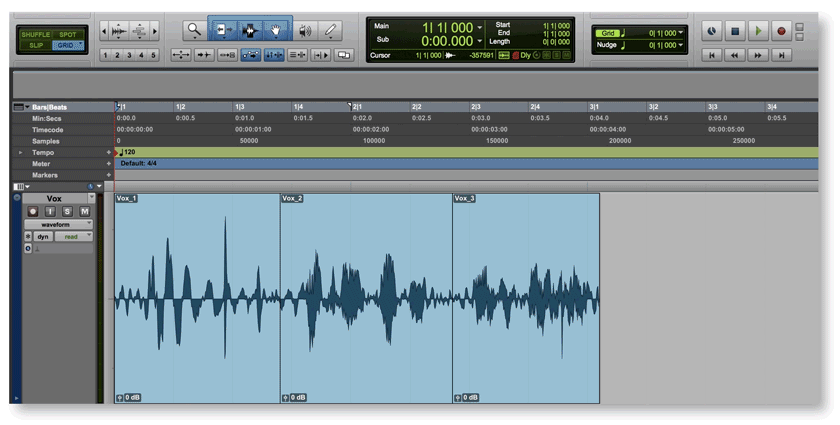
Task: Click the Vox_3 clip gain 0 dB badge
Action: click(466, 398)
